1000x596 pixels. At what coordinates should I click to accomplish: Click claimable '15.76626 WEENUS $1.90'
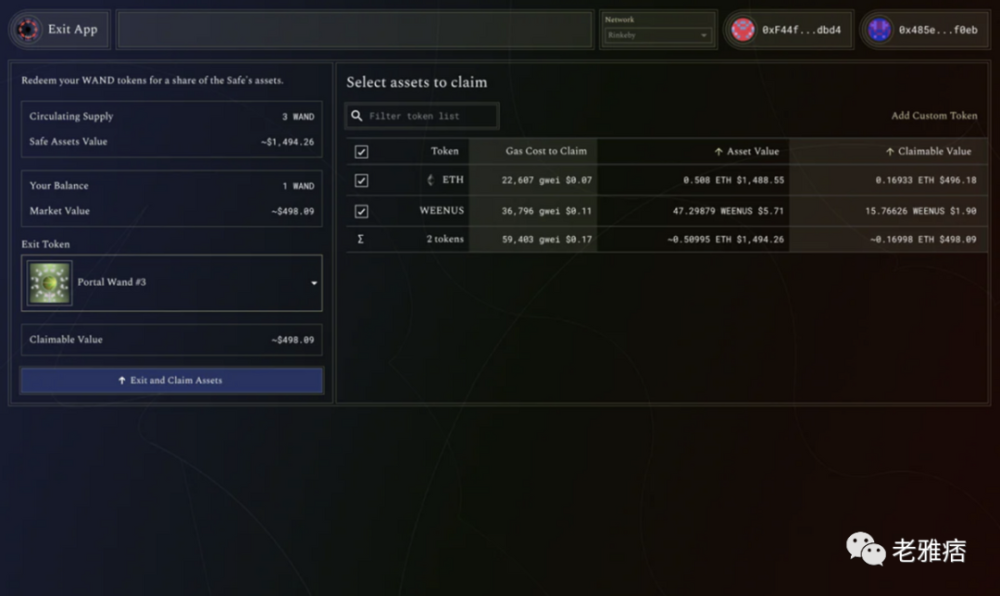click(x=920, y=211)
